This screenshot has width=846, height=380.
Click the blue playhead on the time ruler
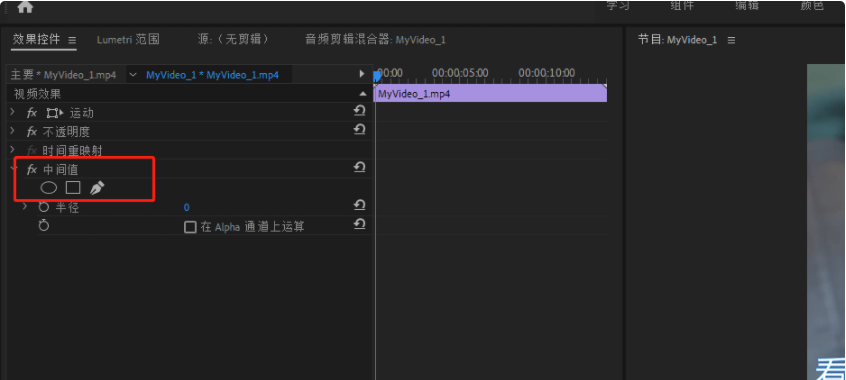[x=377, y=76]
